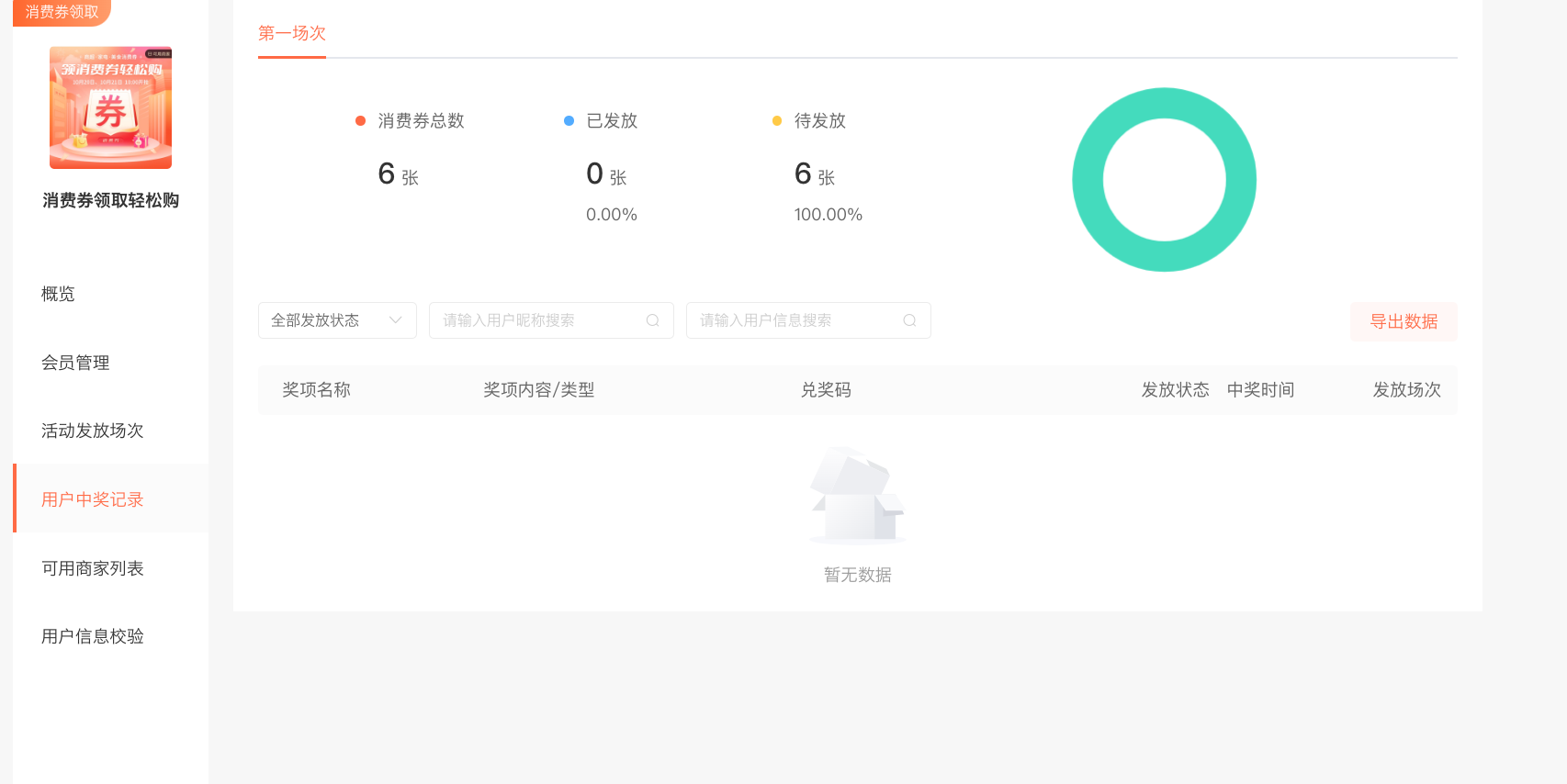1567x784 pixels.
Task: Select 用户中奖记录 sidebar item
Action: pos(92,499)
